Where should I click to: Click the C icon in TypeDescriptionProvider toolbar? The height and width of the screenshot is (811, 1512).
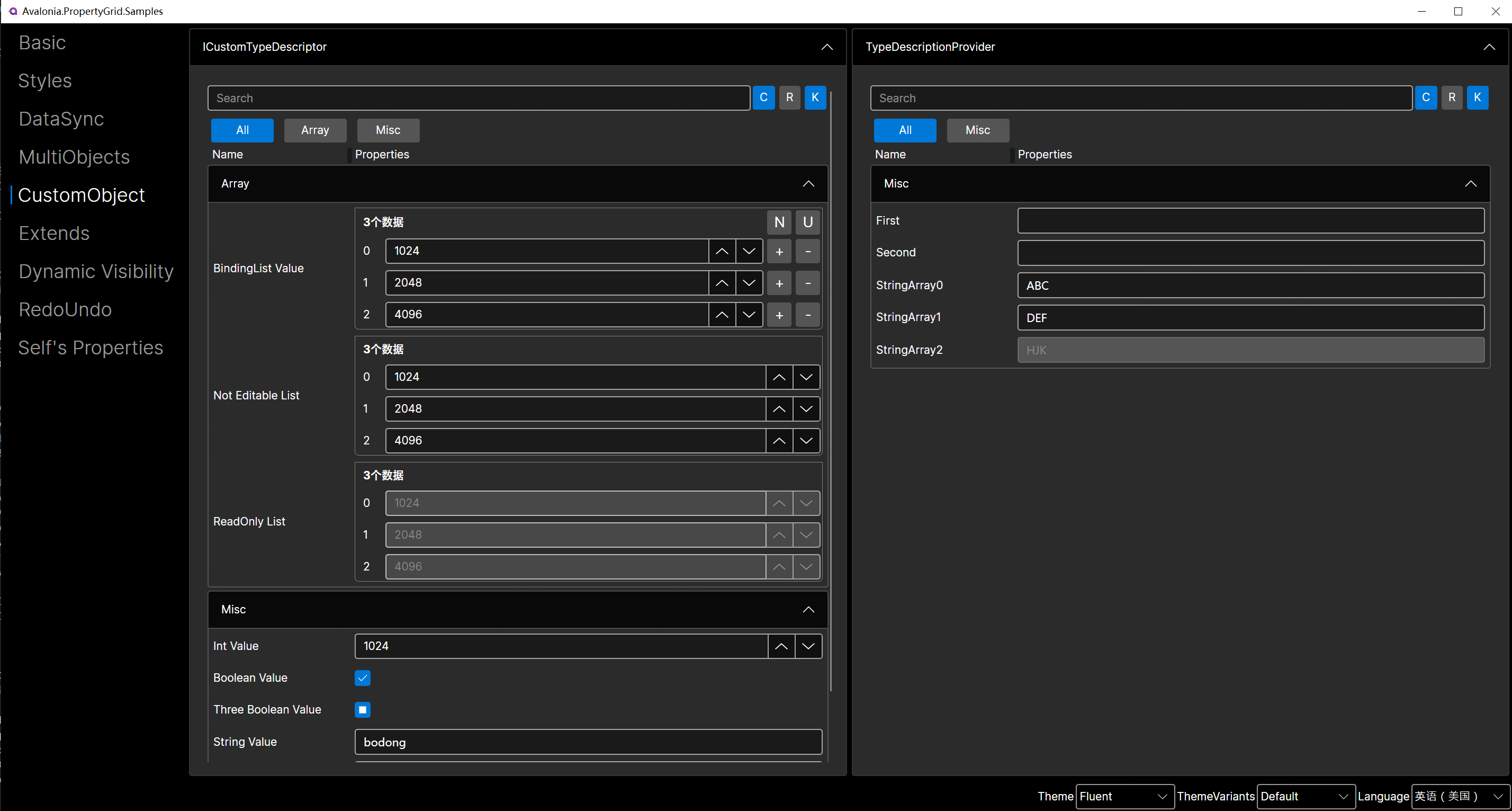pyautogui.click(x=1425, y=98)
